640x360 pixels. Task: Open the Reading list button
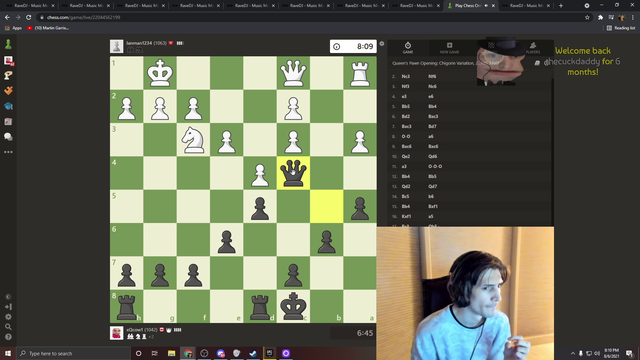pos(621,28)
